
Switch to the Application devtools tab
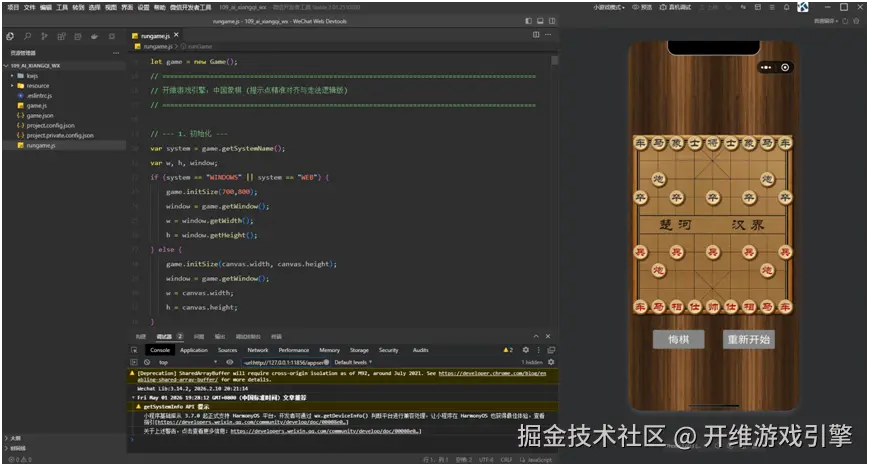(x=194, y=350)
